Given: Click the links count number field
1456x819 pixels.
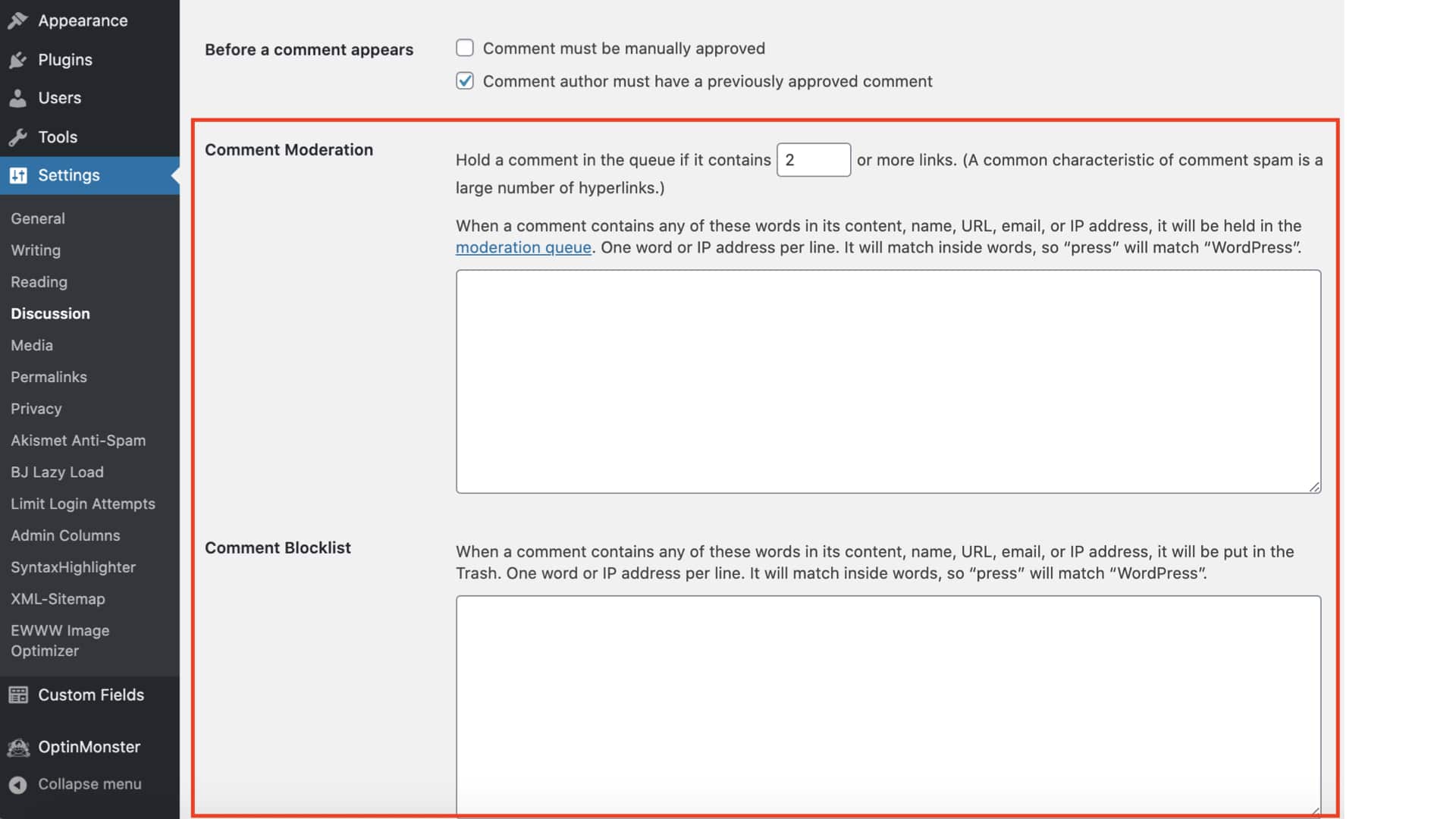Looking at the screenshot, I should pyautogui.click(x=813, y=160).
